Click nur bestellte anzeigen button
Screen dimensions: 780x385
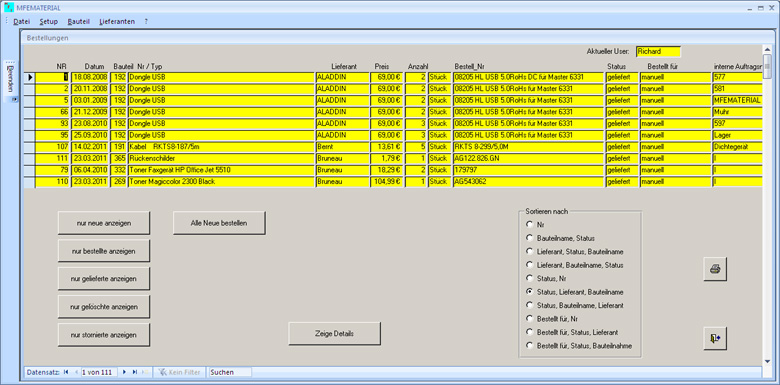103,251
